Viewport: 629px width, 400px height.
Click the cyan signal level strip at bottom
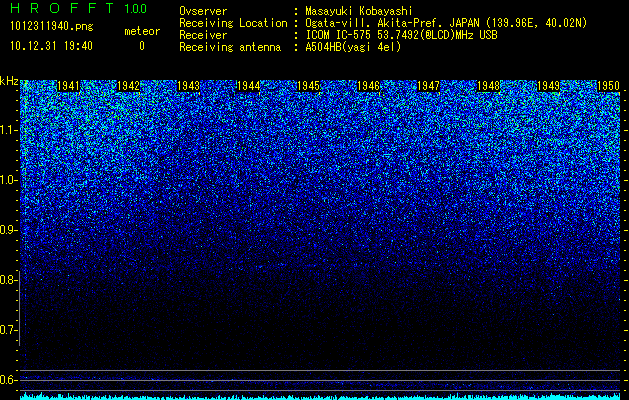[320, 396]
